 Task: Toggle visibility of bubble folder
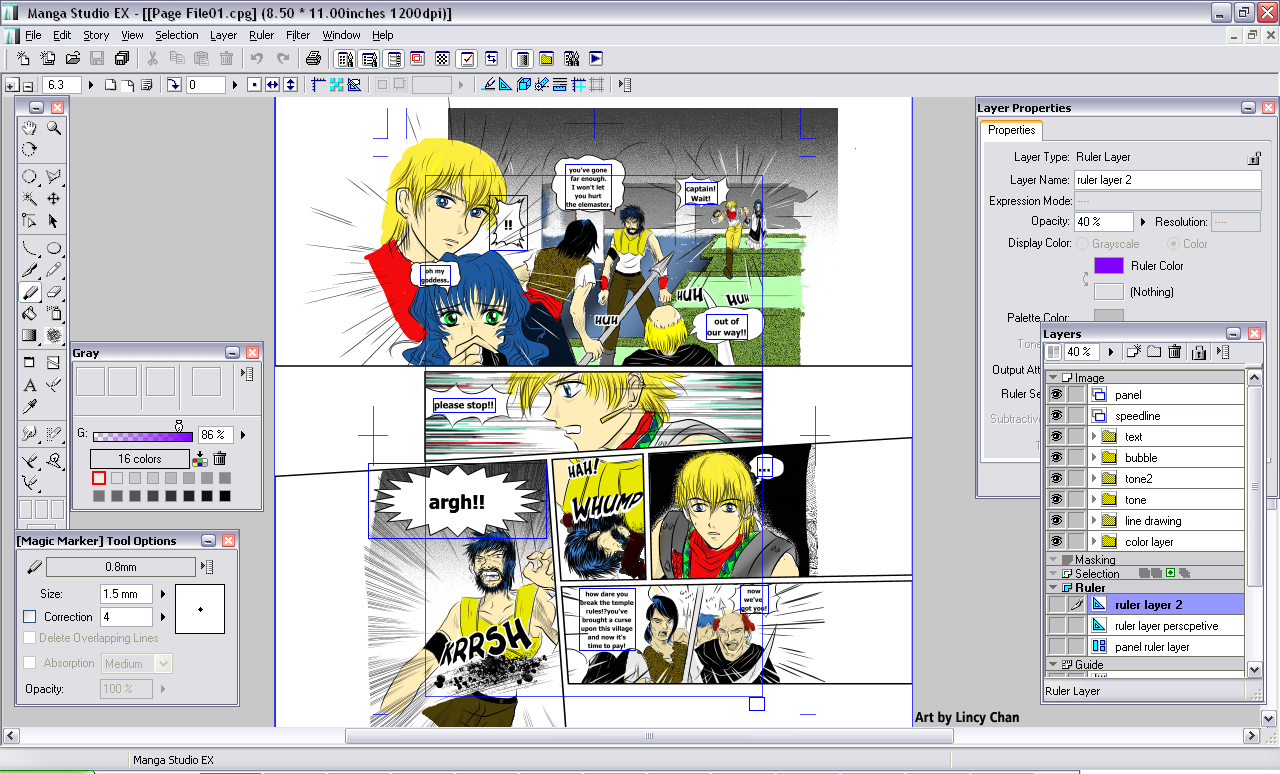click(1056, 457)
